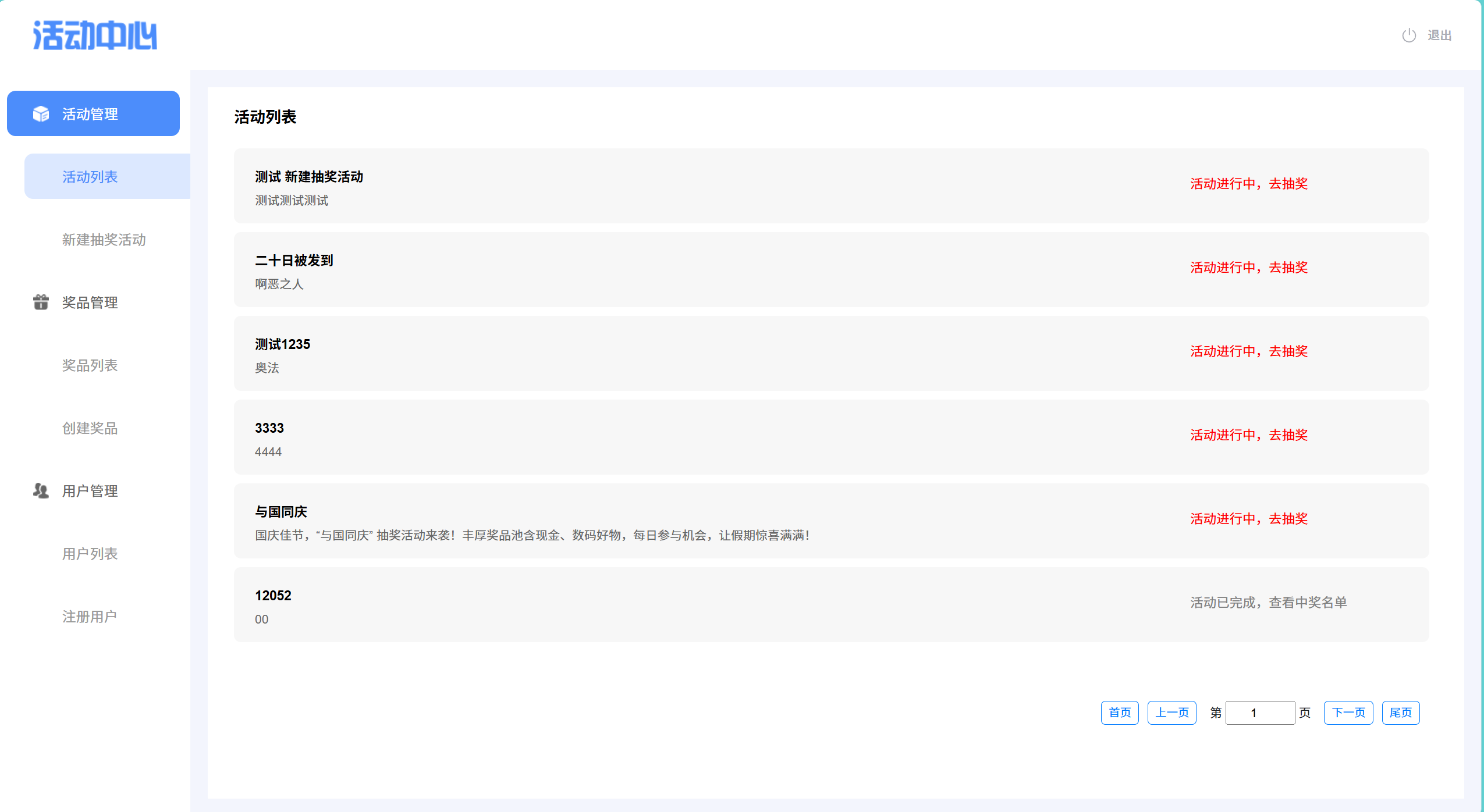Select 创建奖品 in the sidebar
The image size is (1484, 812).
(90, 428)
